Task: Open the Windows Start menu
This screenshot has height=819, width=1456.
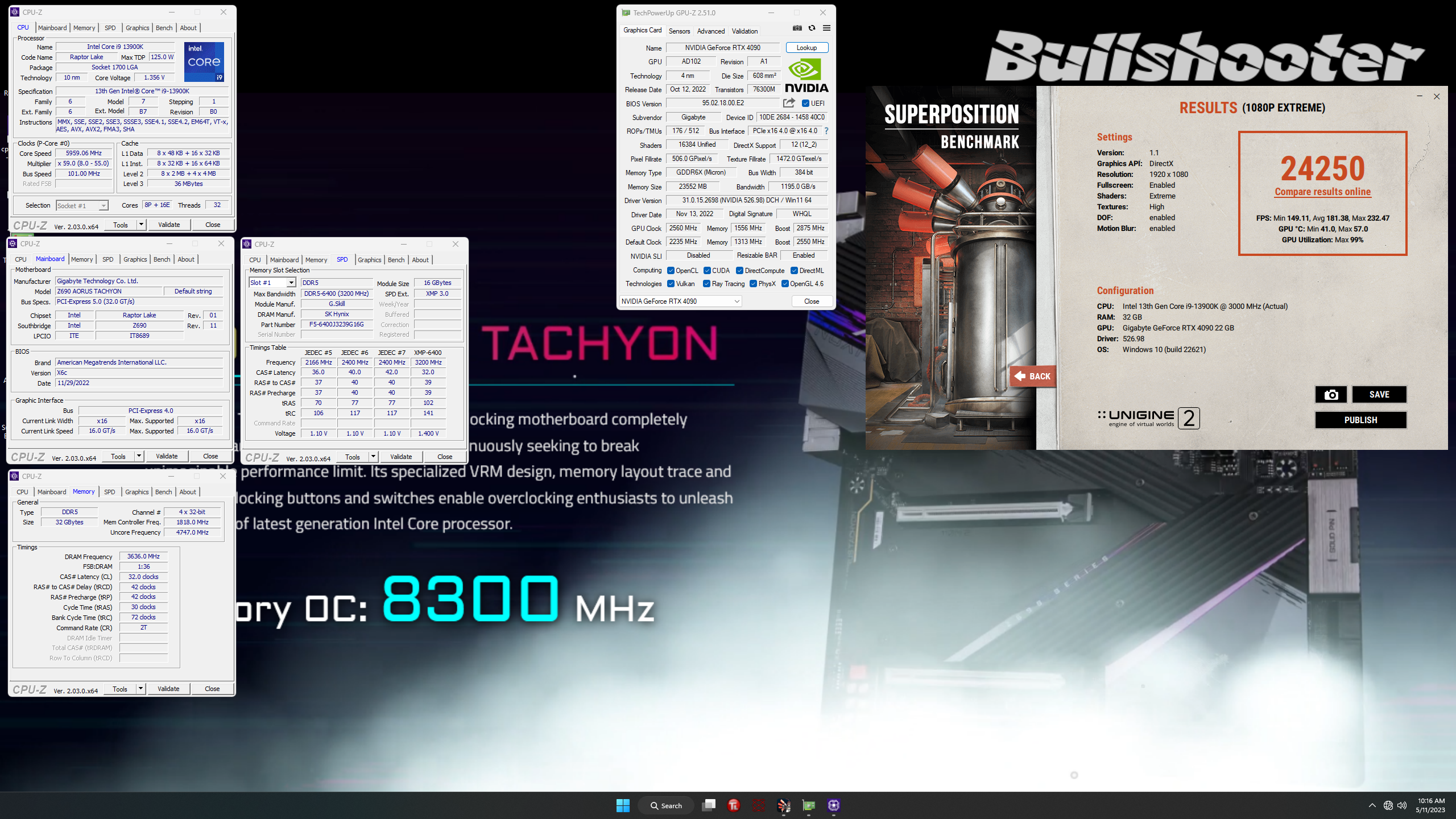Action: tap(623, 805)
